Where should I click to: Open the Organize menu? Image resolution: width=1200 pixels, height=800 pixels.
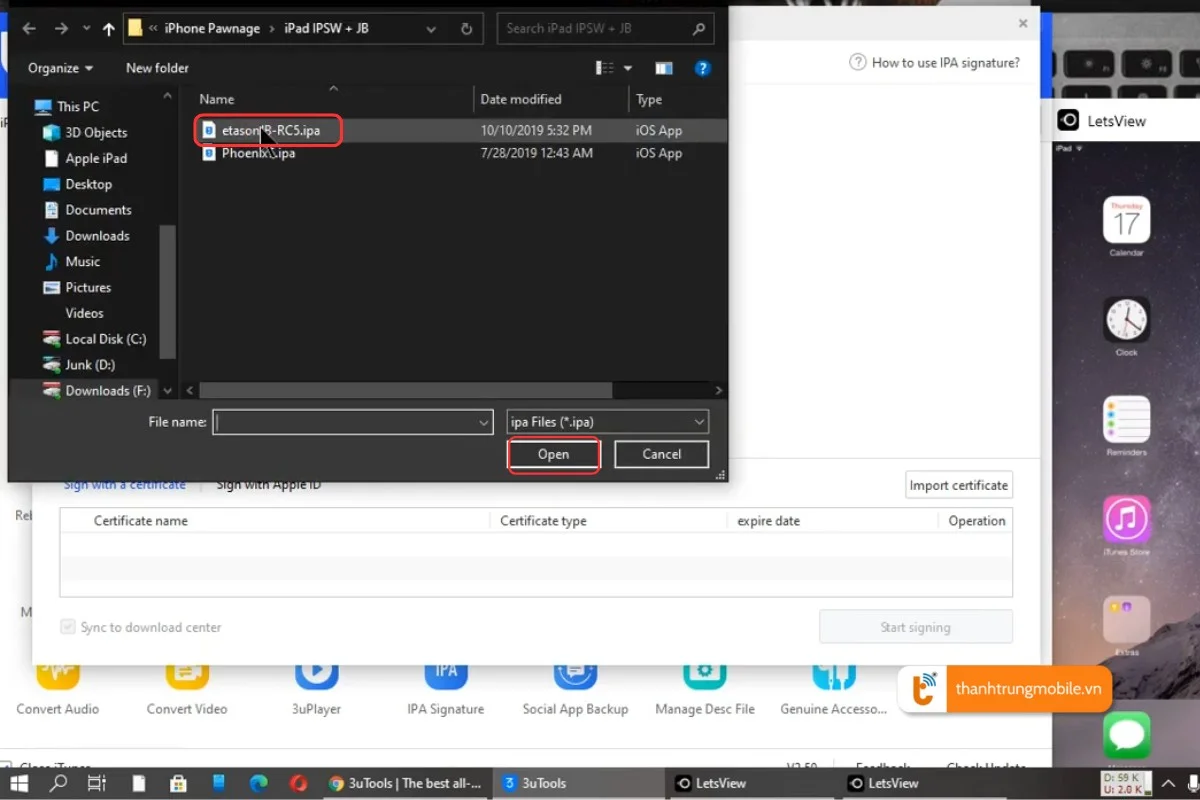pos(60,68)
